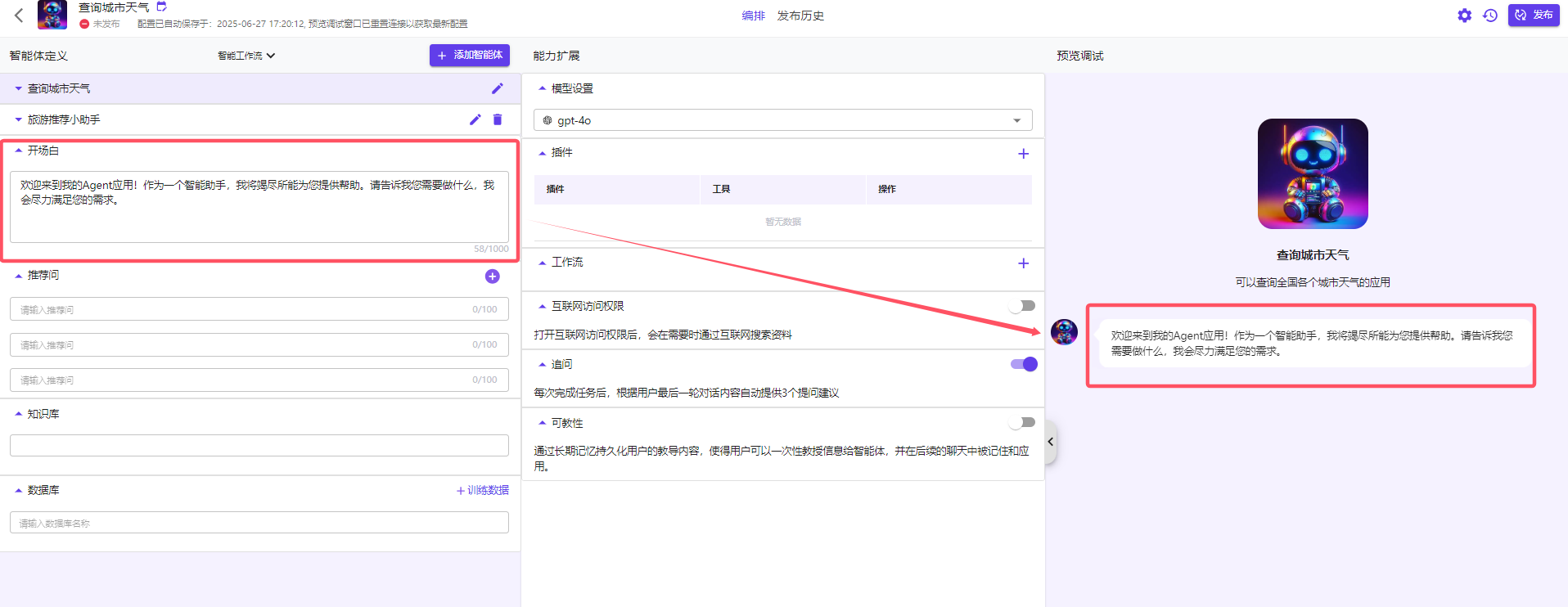Click the 知识库 input box
1568x607 pixels.
coord(259,445)
